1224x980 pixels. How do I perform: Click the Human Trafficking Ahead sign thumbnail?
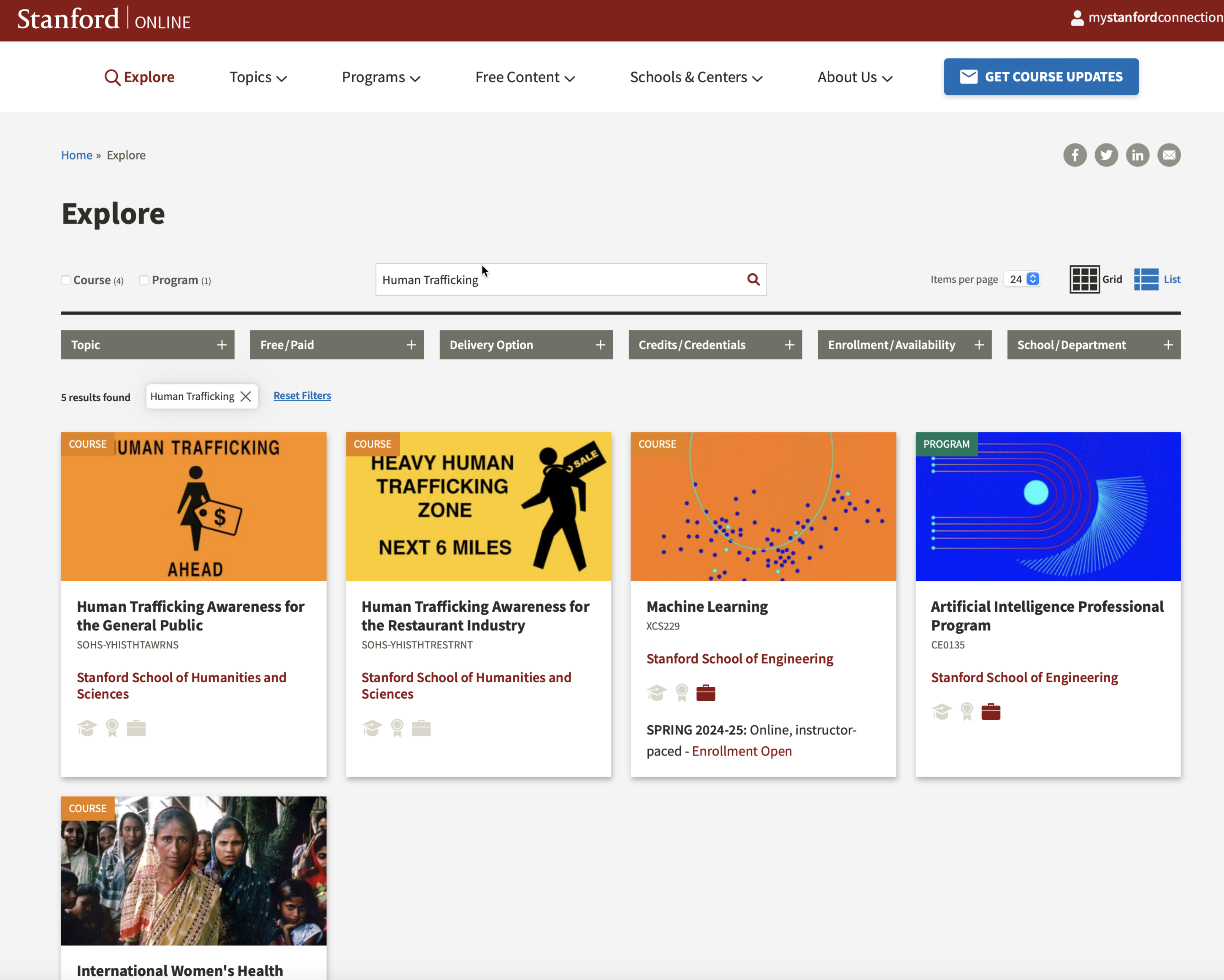tap(194, 507)
